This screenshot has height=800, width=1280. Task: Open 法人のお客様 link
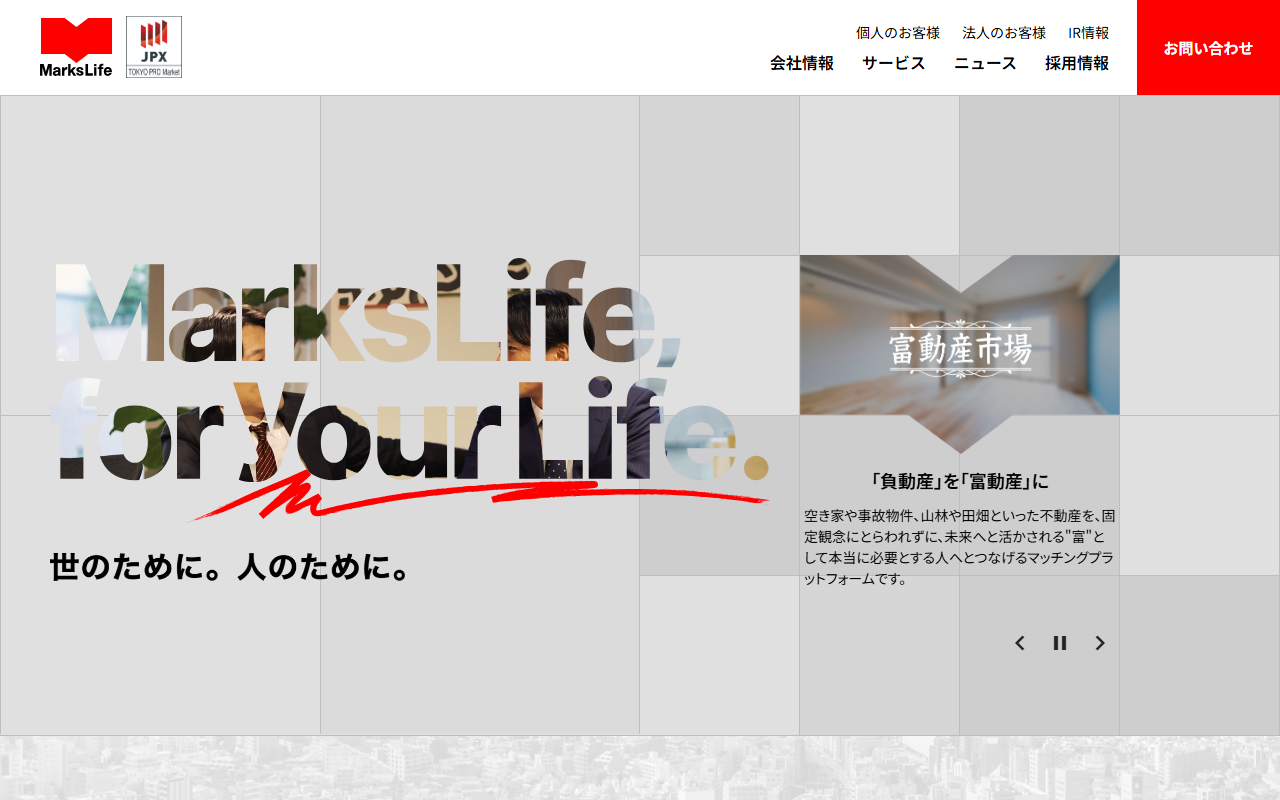click(1004, 33)
